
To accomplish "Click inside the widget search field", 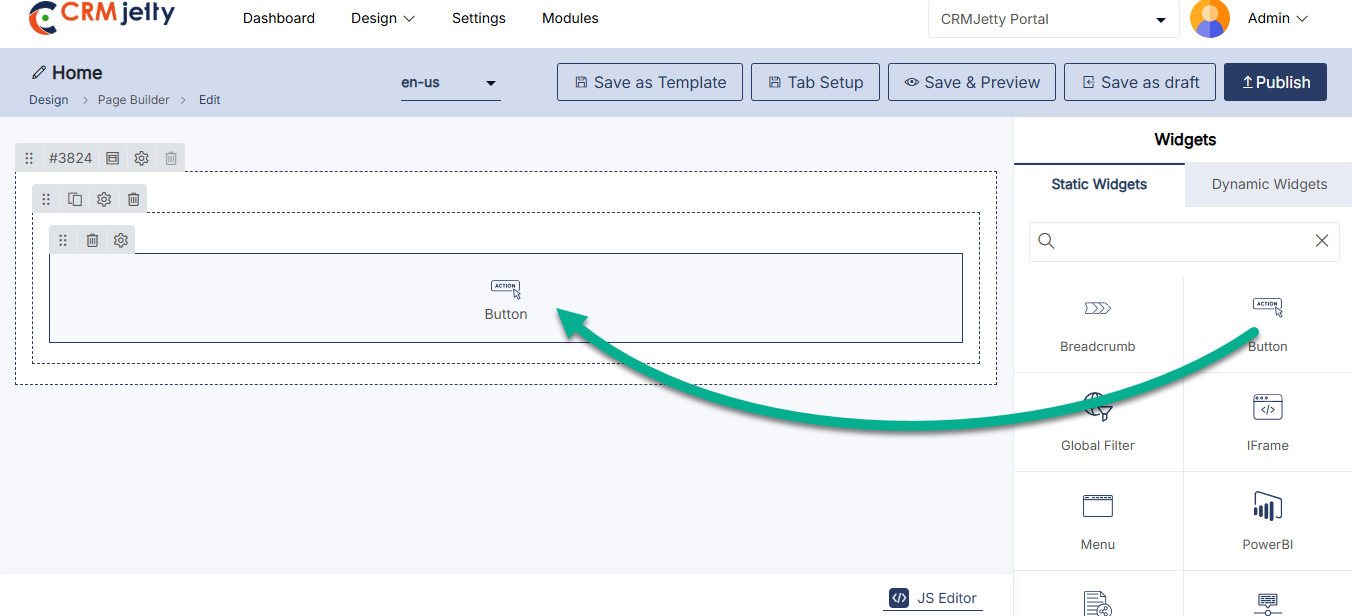I will click(1180, 241).
